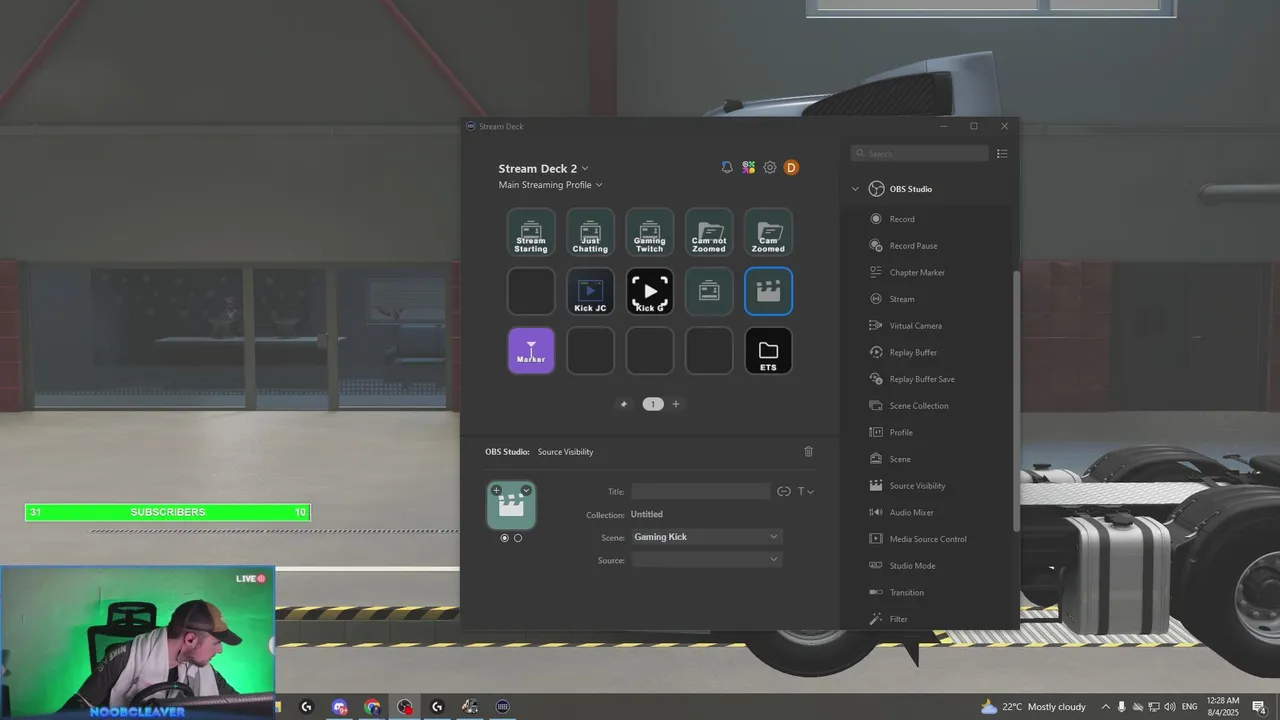Open the weather widget showing 22°C
The image size is (1280, 720).
[x=1033, y=707]
